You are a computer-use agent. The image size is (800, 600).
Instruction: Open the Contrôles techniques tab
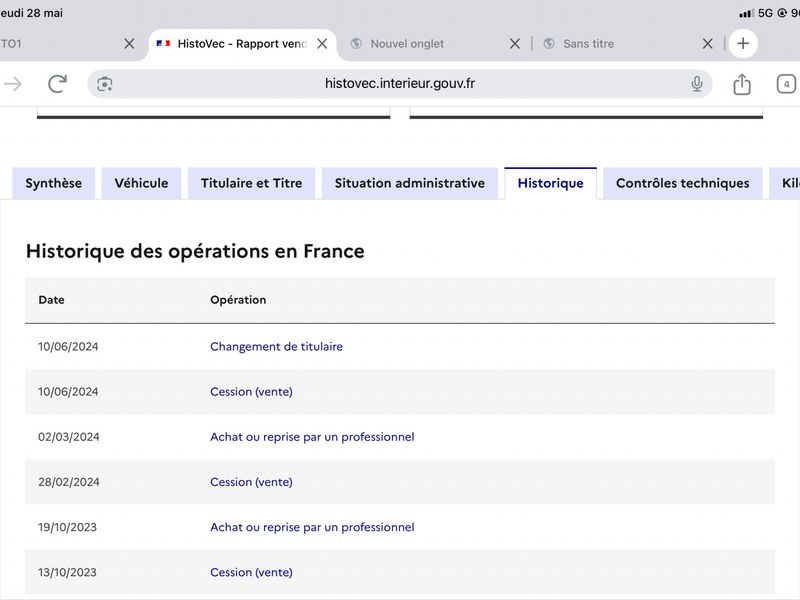683,183
